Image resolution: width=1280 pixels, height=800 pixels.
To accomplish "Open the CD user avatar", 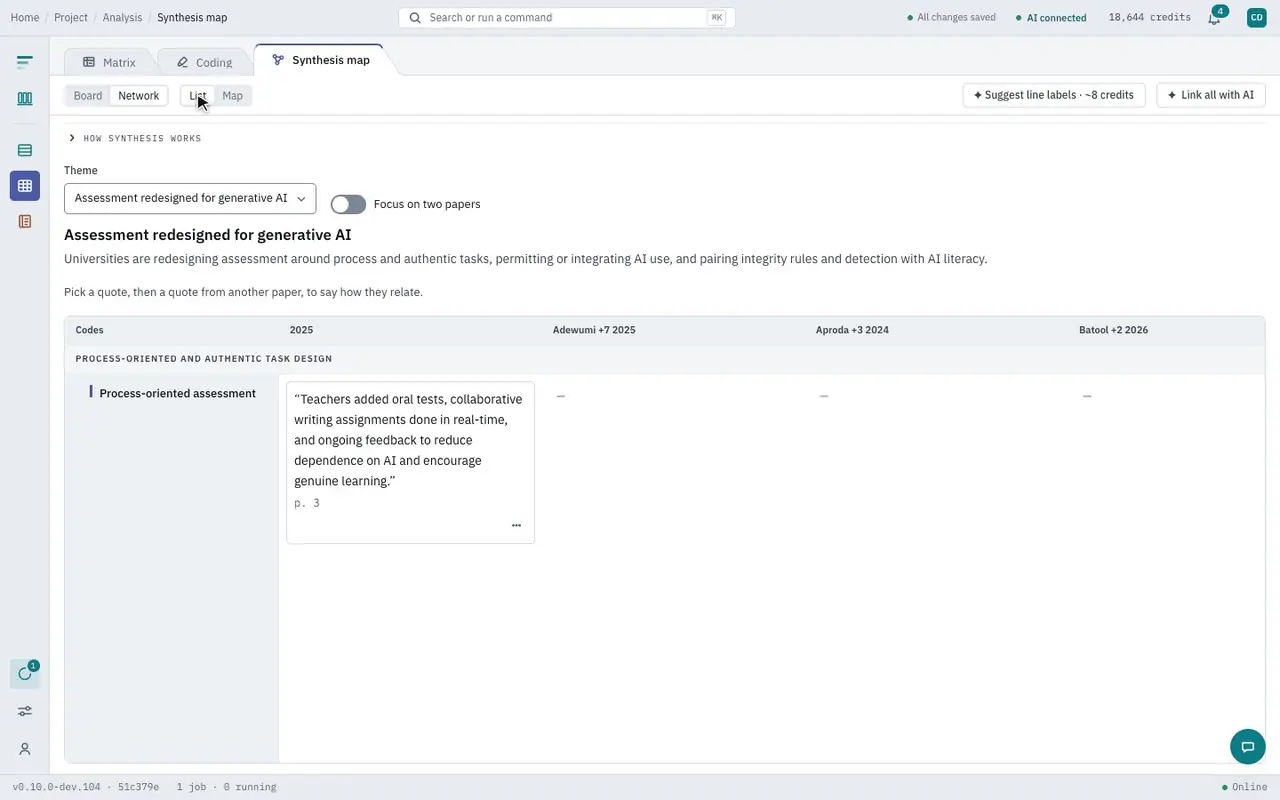I will pyautogui.click(x=1257, y=17).
